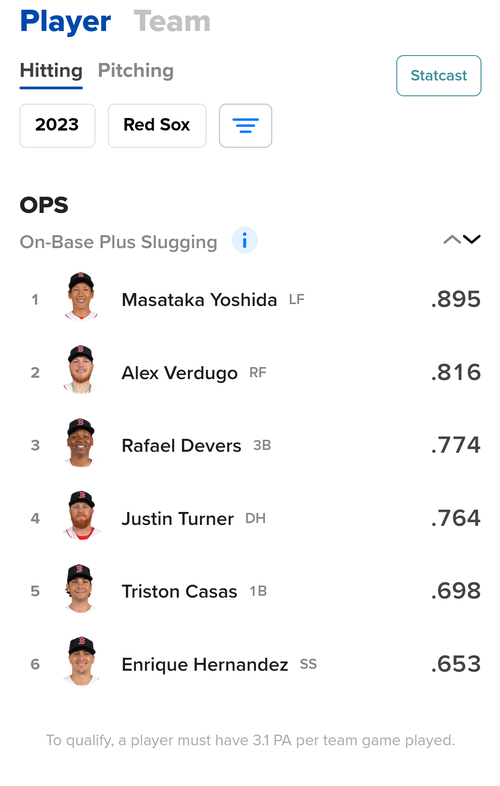Select Enrique Hernandez's headshot image
This screenshot has height=786, width=500.
click(81, 661)
